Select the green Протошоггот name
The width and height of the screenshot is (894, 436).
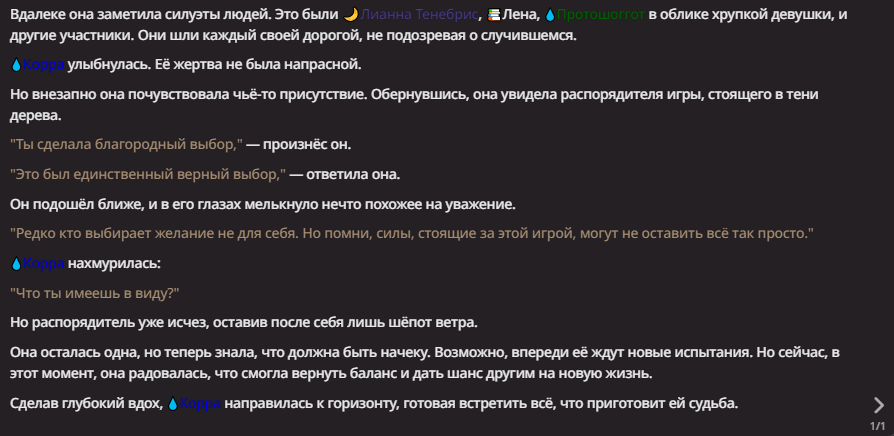600,15
